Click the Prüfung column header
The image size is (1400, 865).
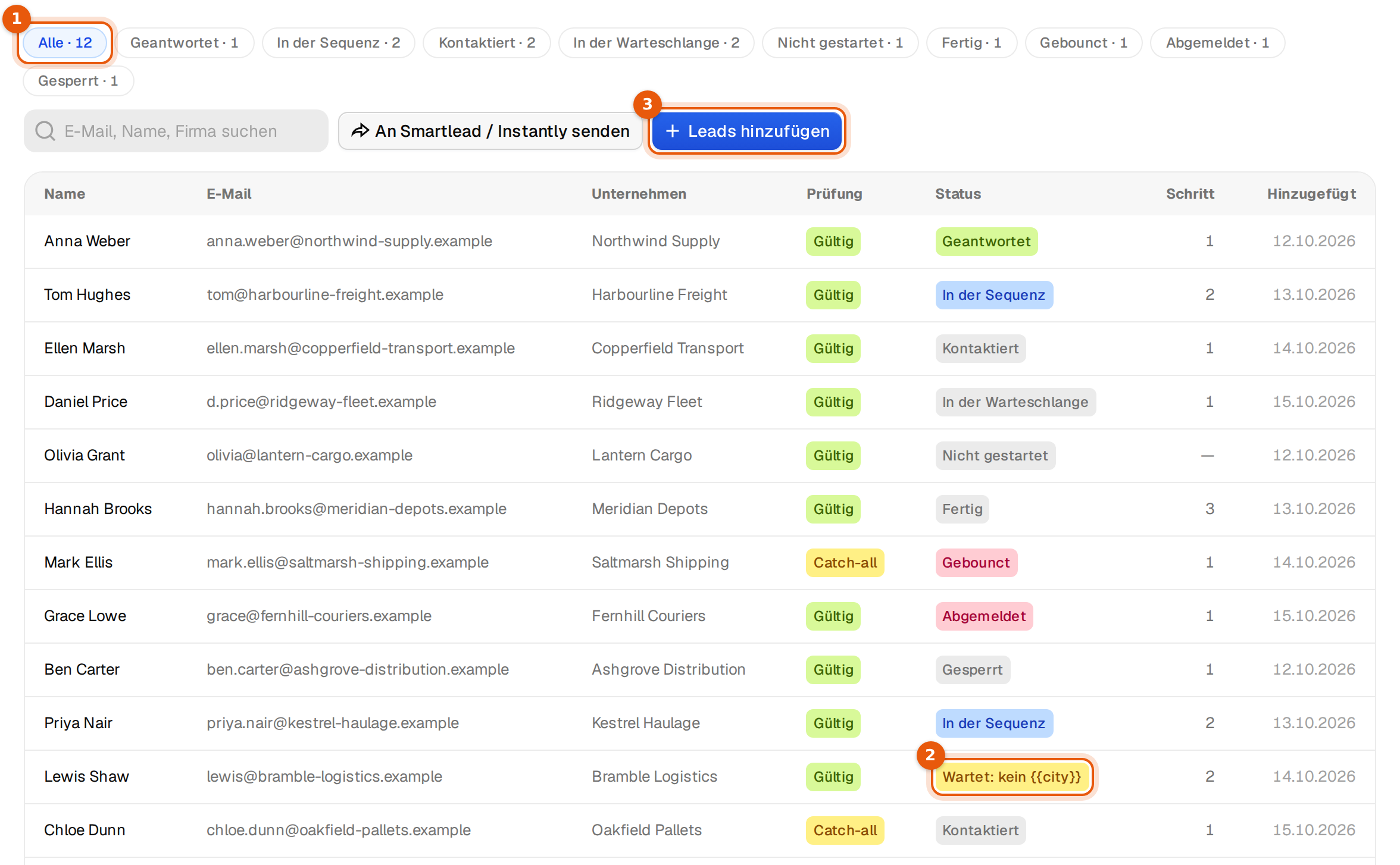[x=835, y=194]
